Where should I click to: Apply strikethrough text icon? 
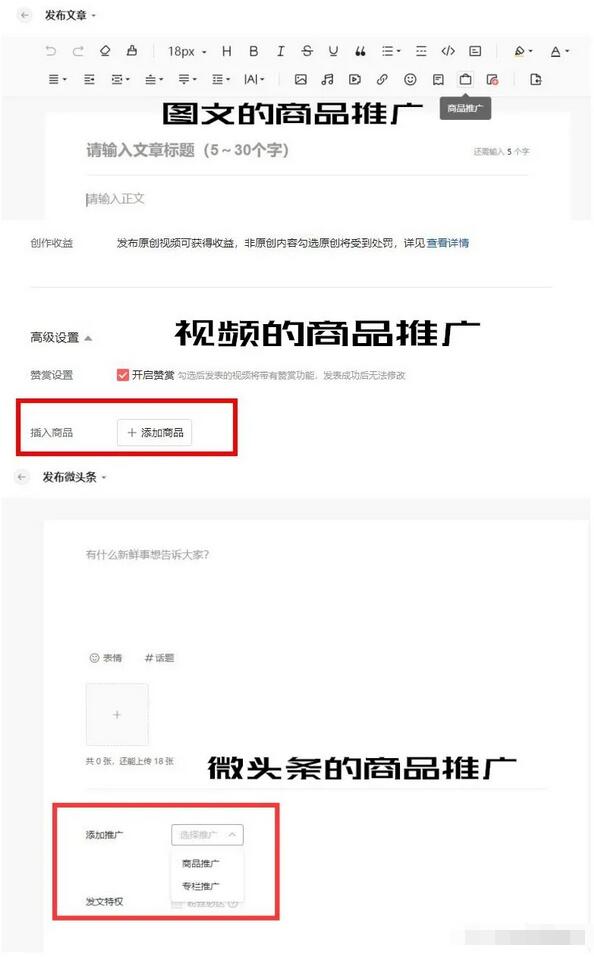point(307,51)
